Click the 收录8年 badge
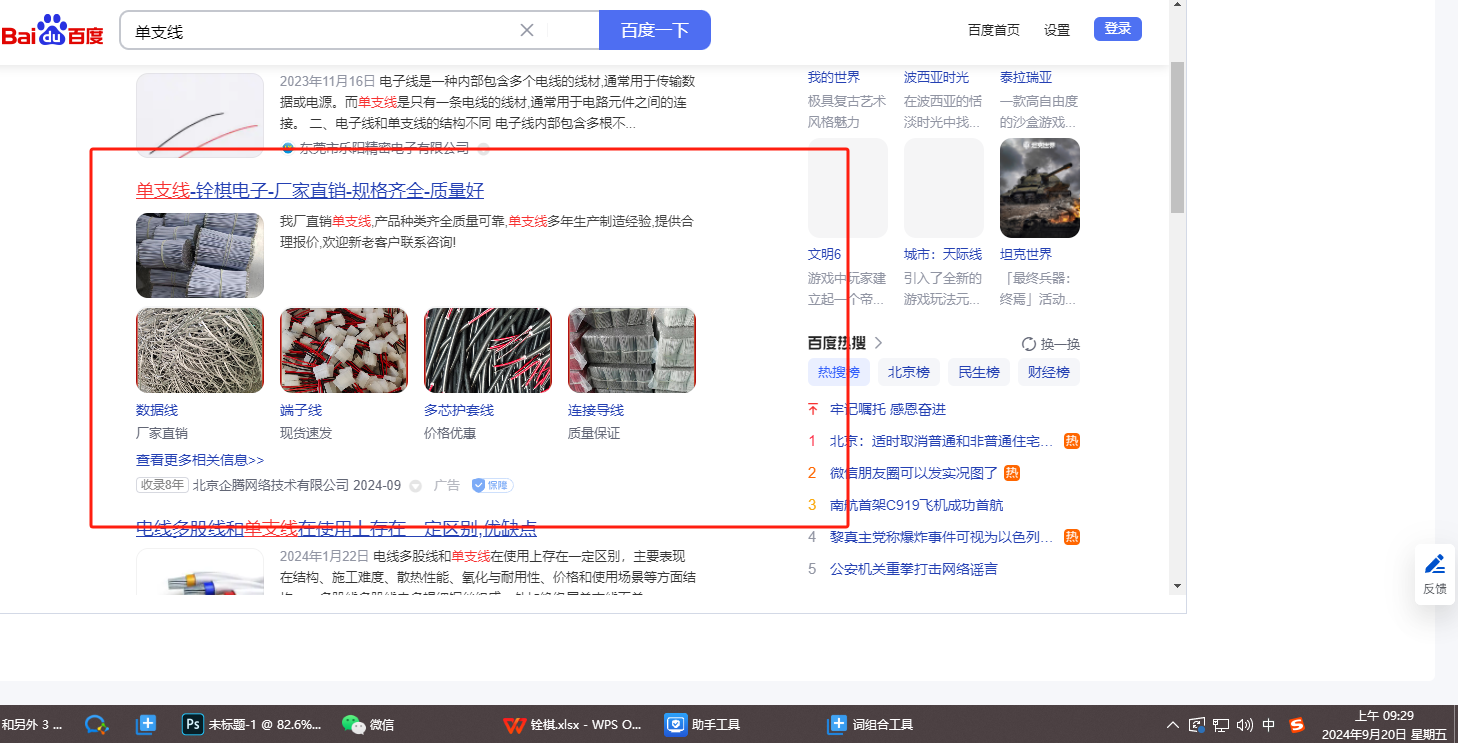Viewport: 1458px width, 743px height. click(x=162, y=486)
